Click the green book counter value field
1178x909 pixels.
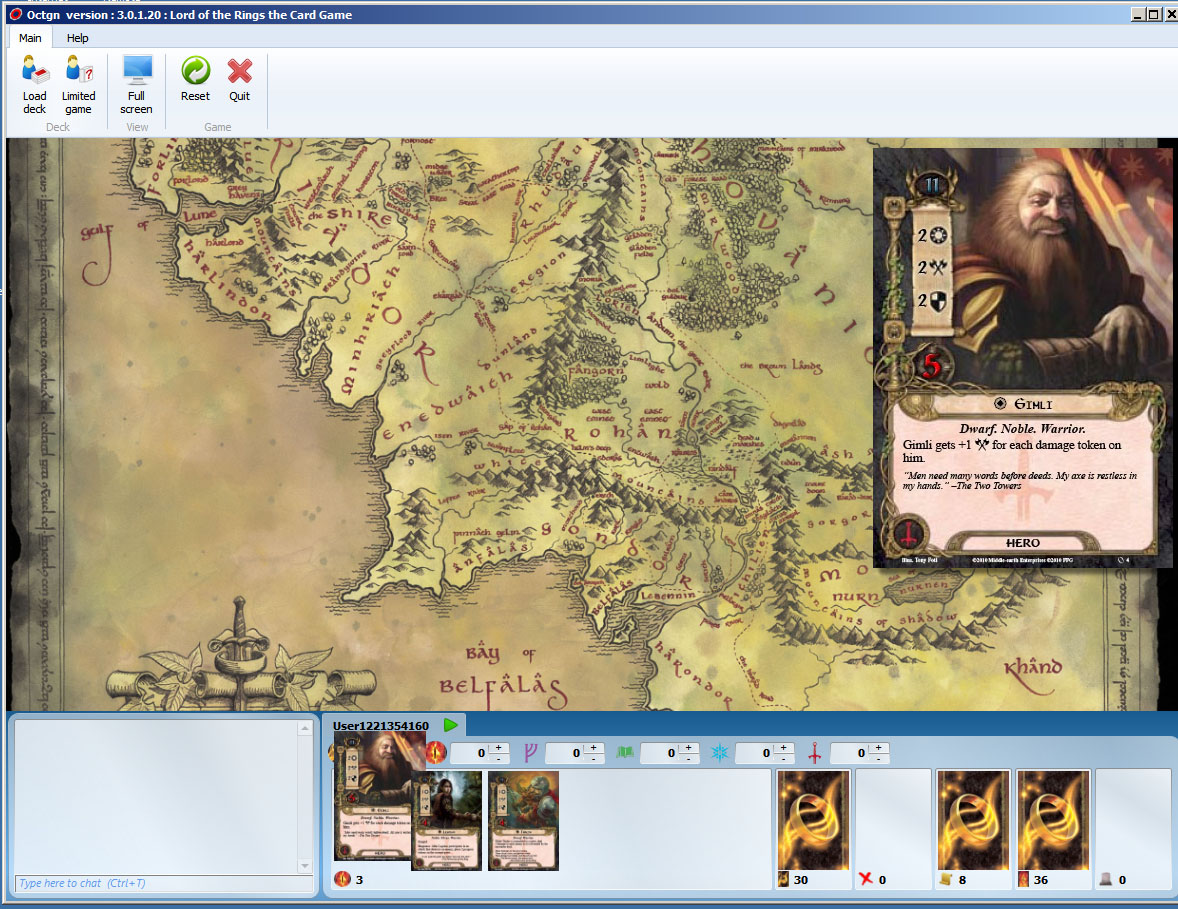(660, 753)
